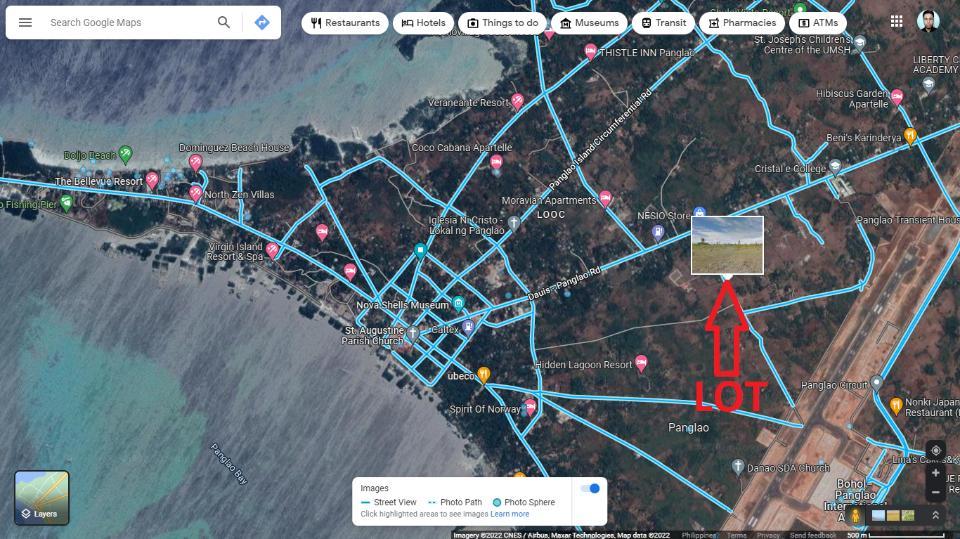This screenshot has width=960, height=539.
Task: Click the ATMs category chip
Action: pyautogui.click(x=817, y=22)
